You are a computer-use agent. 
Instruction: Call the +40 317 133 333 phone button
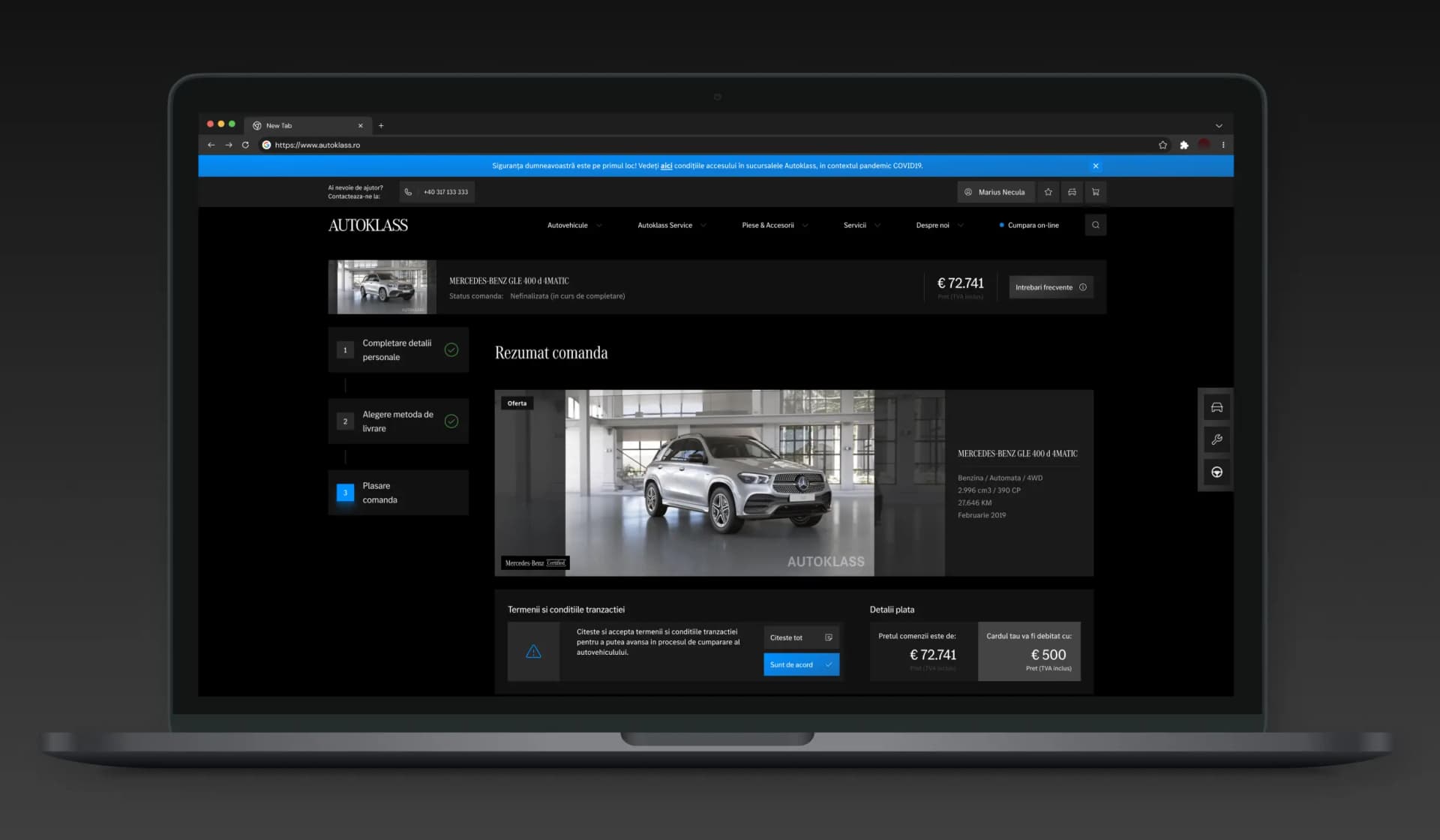[x=437, y=192]
